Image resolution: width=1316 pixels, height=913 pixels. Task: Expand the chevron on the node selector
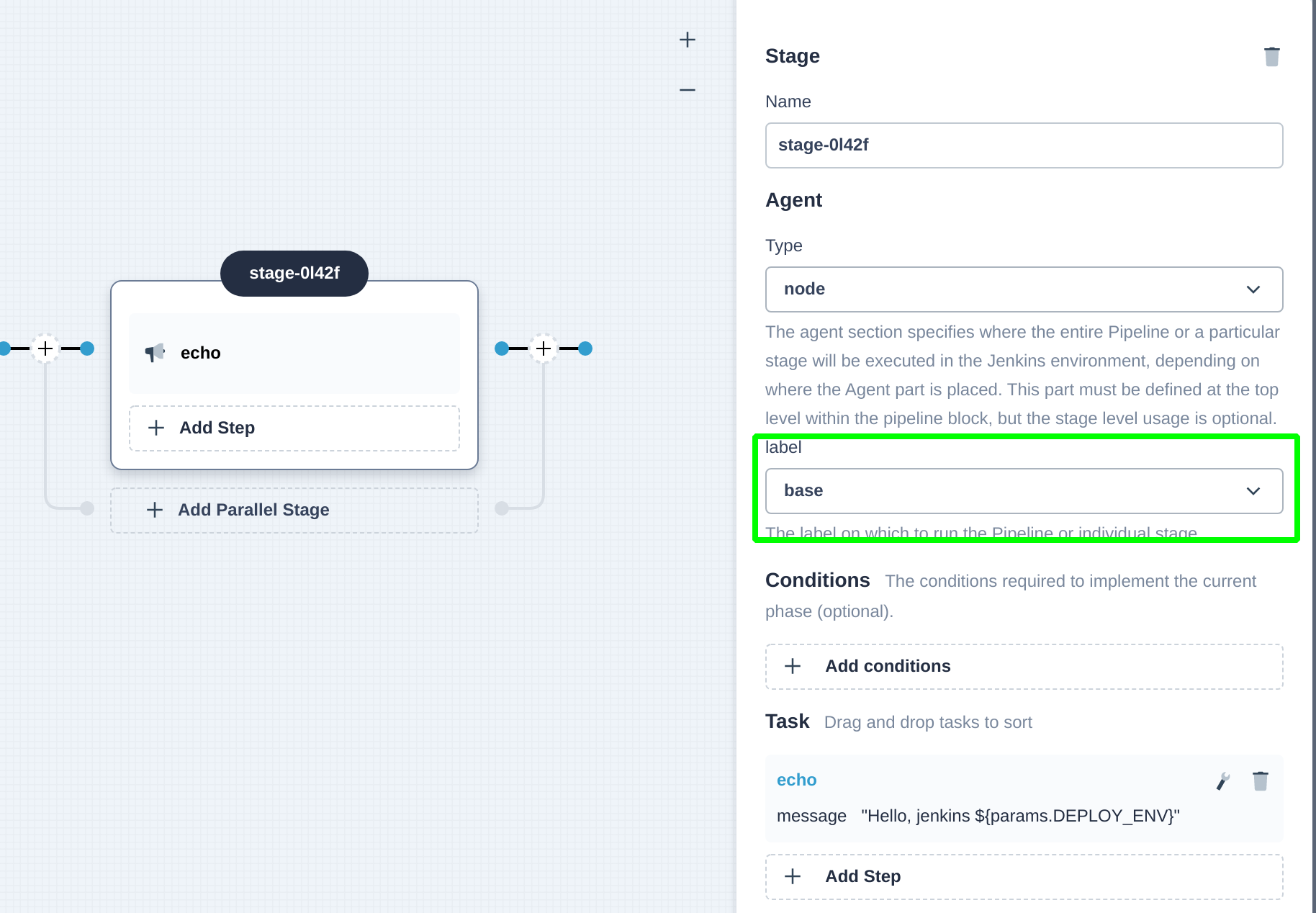pyautogui.click(x=1254, y=289)
